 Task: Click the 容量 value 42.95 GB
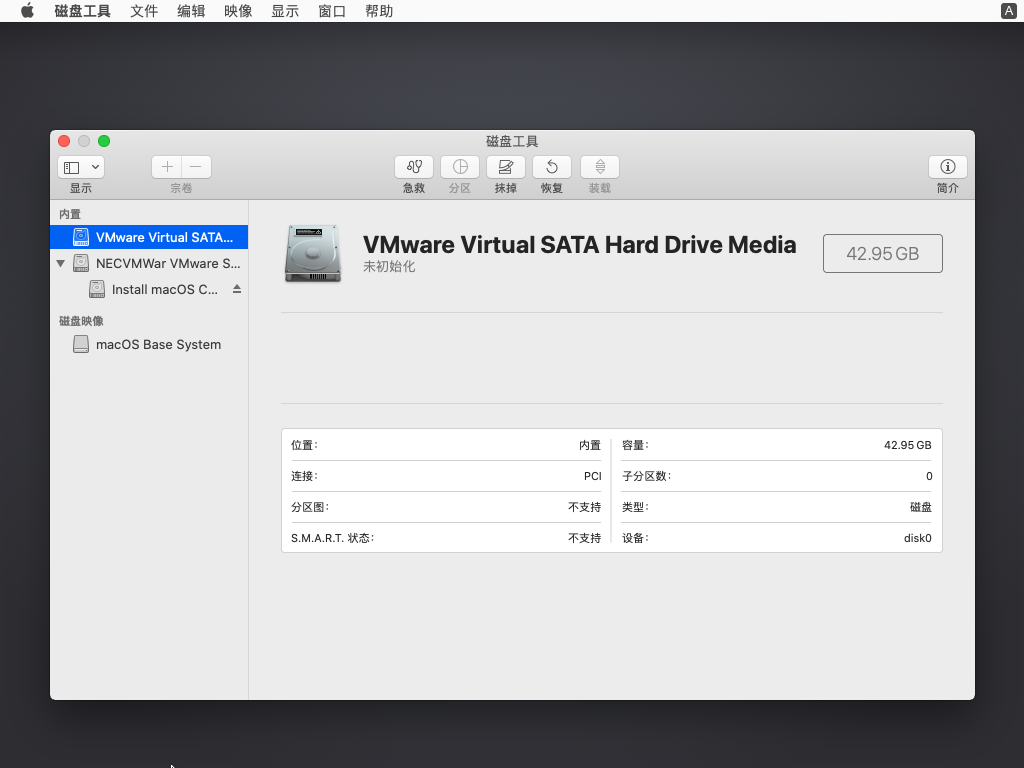(x=908, y=445)
